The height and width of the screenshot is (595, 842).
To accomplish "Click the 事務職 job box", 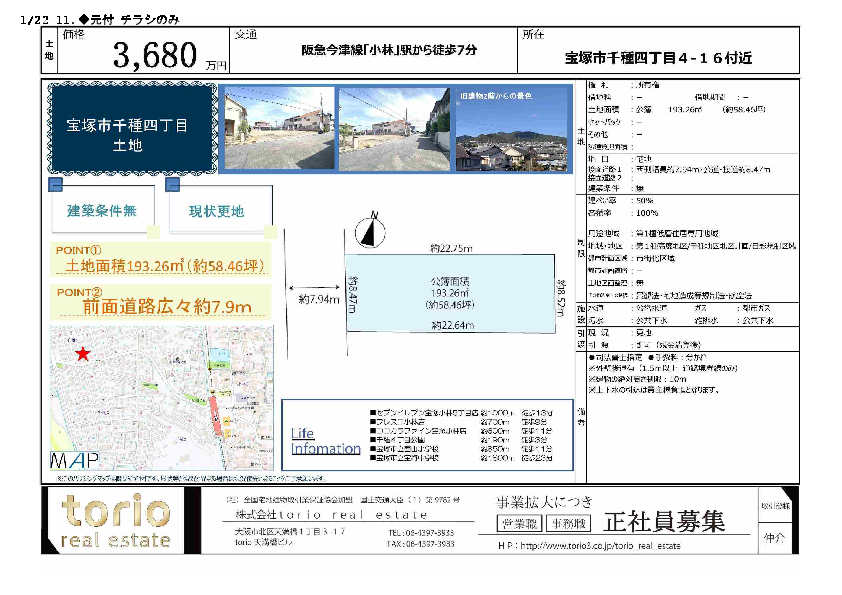I will pos(568,523).
